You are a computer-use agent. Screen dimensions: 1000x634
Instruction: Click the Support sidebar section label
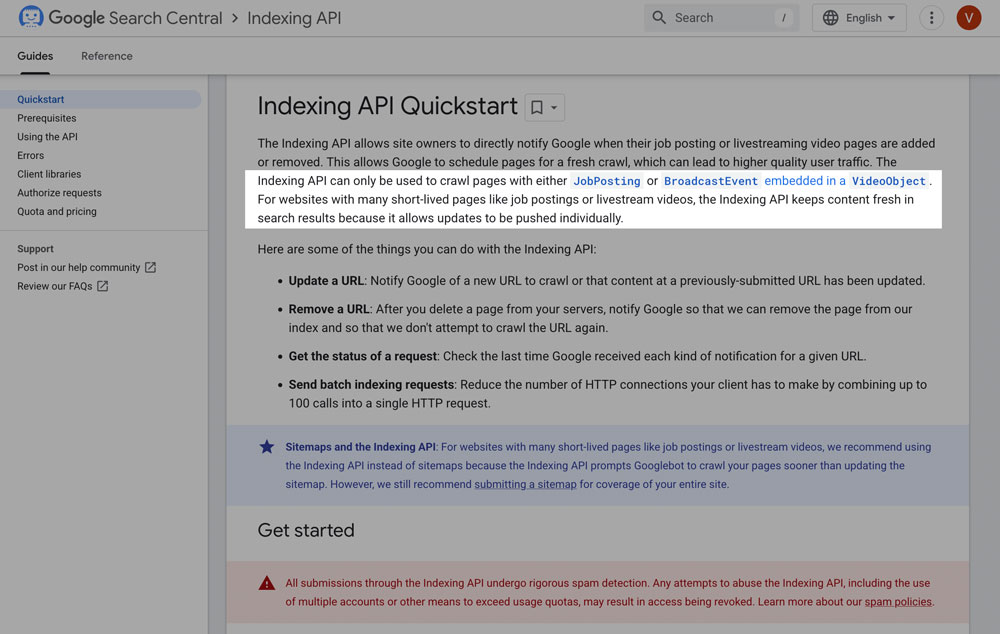click(35, 249)
